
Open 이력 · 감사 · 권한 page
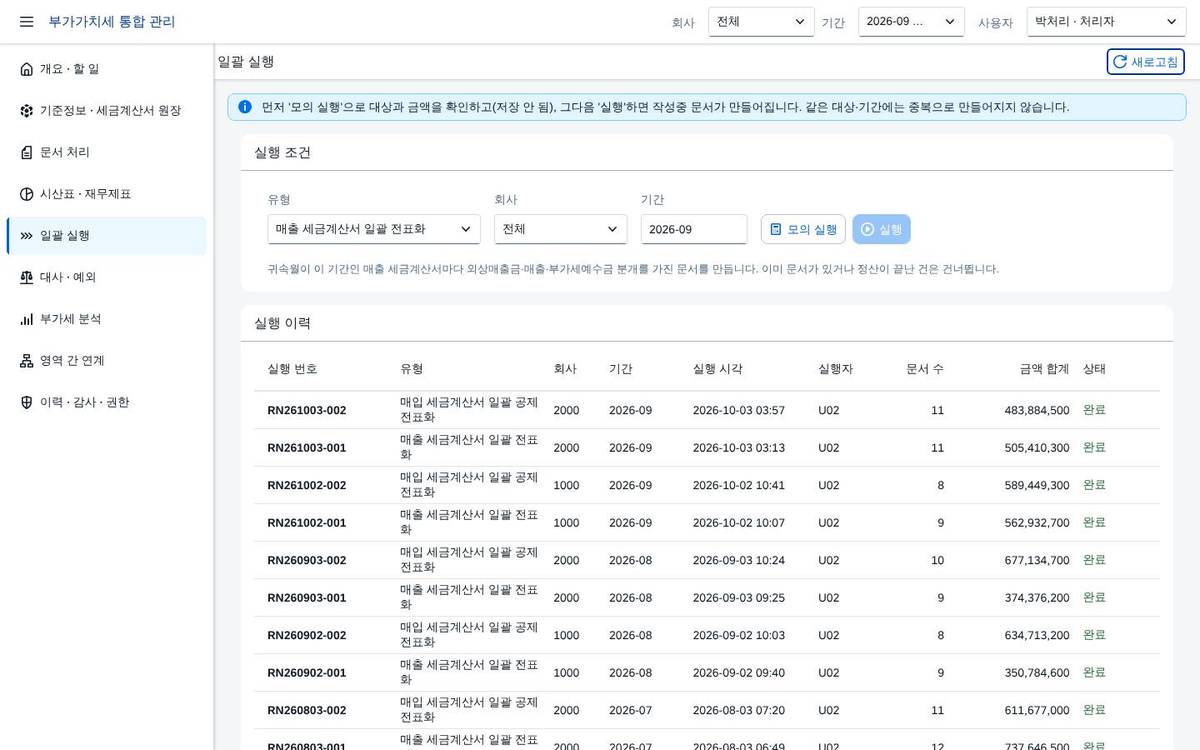[x=106, y=402]
